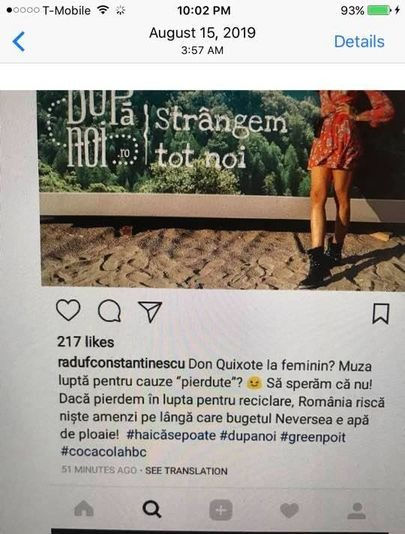This screenshot has width=405, height=534.
Task: Open radufconstantinescu profile username
Action: point(121,363)
